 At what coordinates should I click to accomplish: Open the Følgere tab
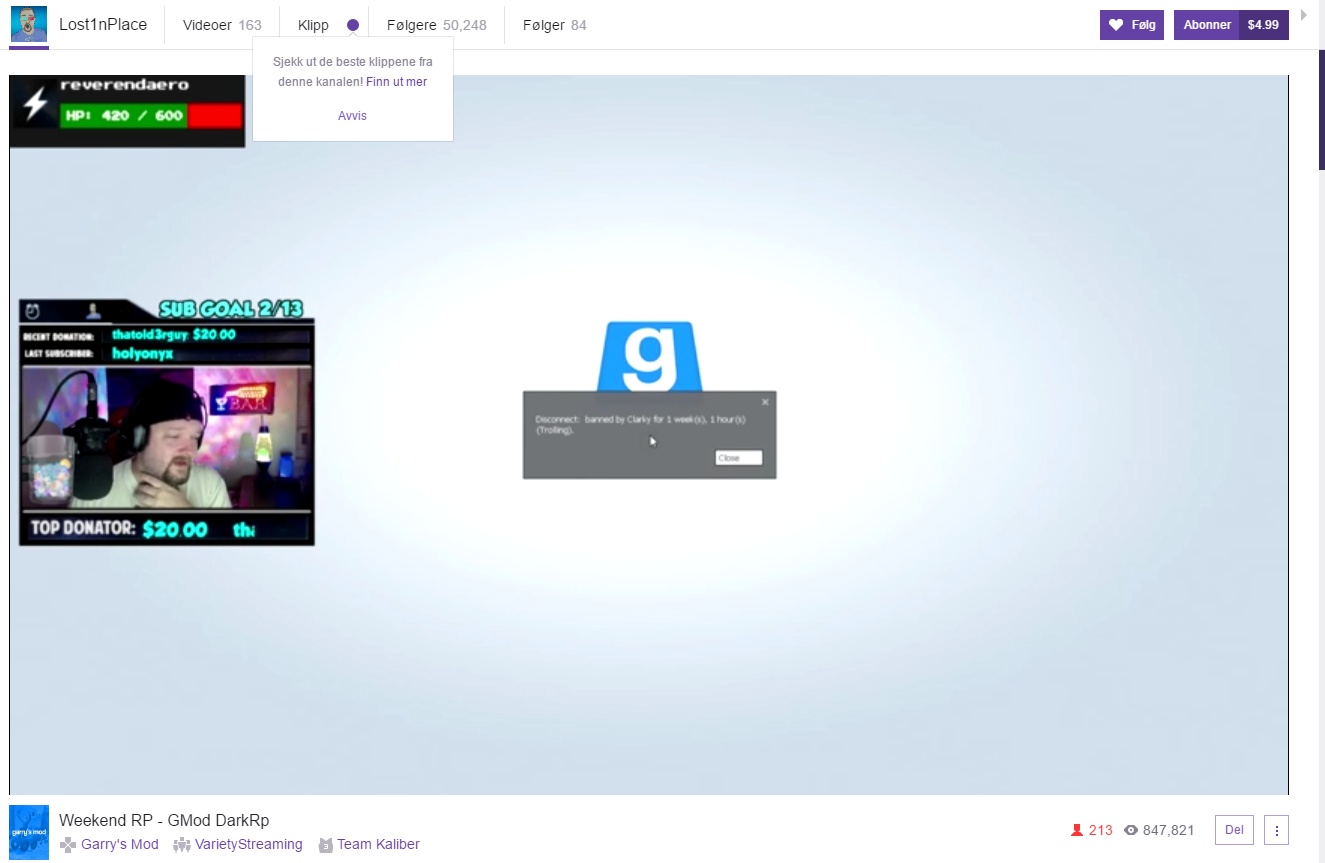point(437,25)
